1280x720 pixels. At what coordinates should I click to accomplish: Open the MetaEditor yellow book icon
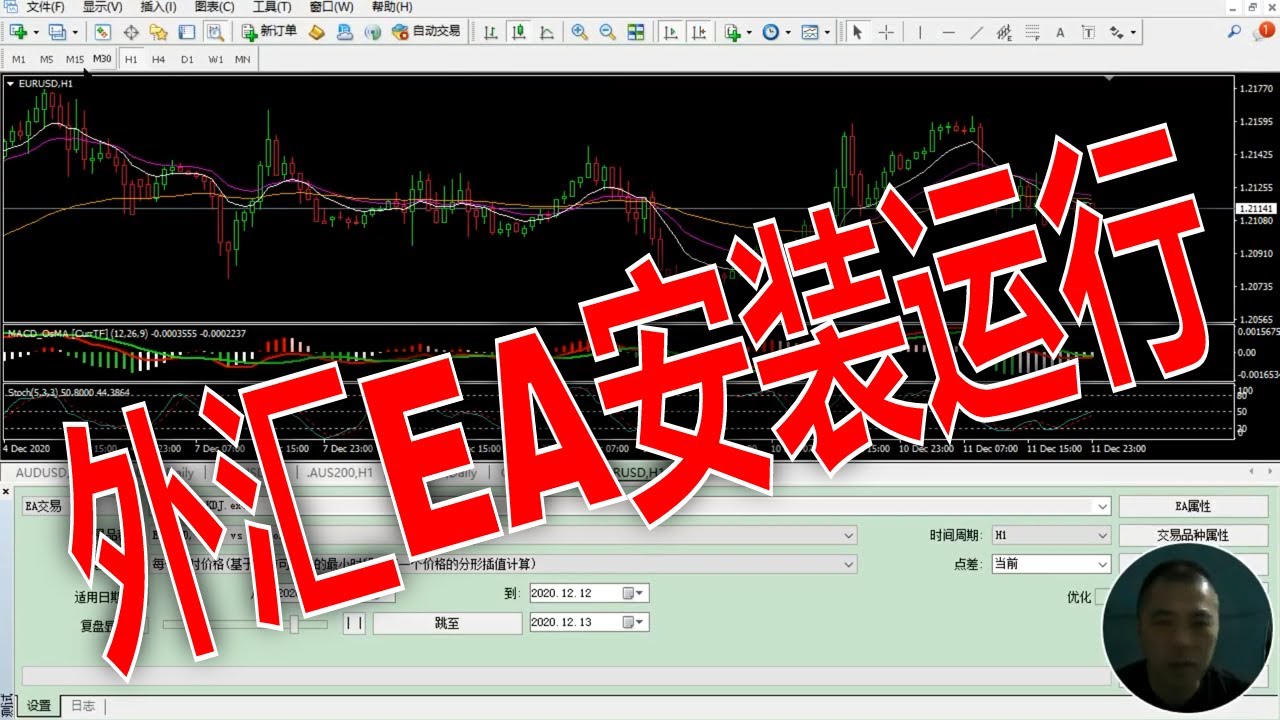pos(317,32)
